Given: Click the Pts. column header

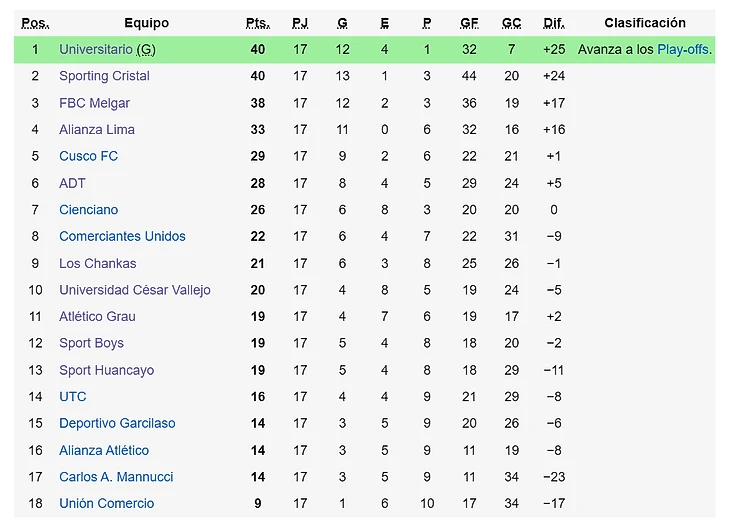Looking at the screenshot, I should tap(257, 23).
